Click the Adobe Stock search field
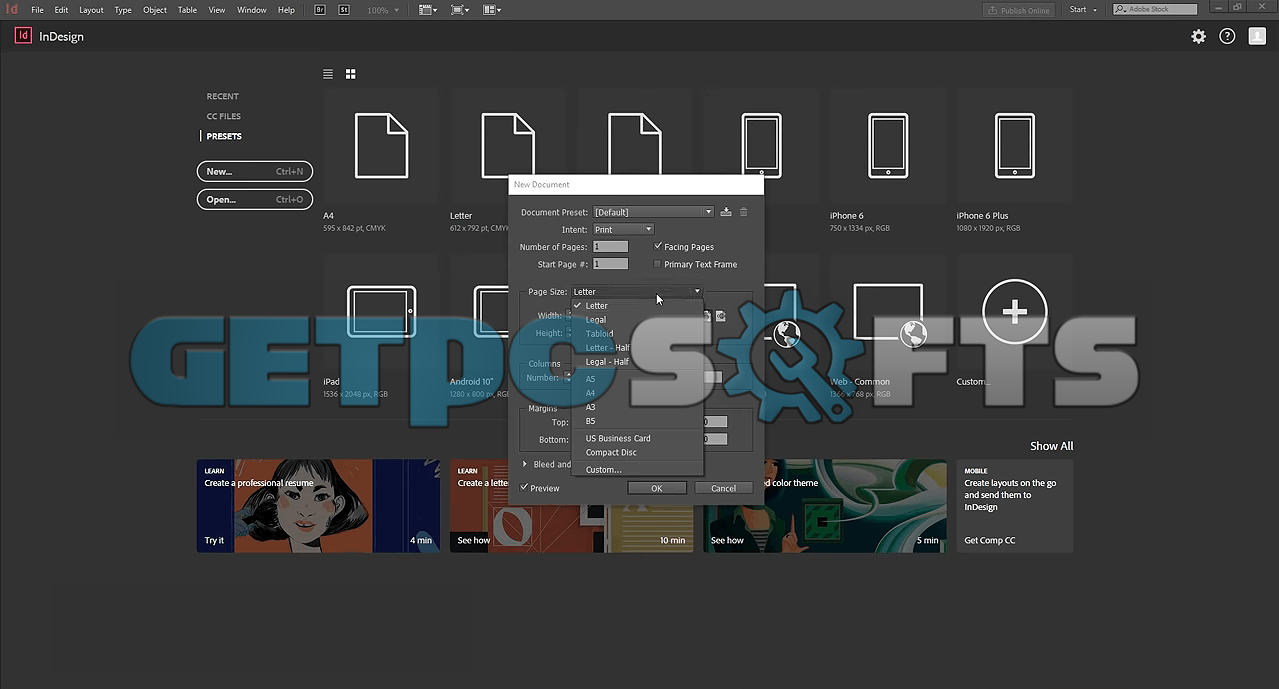Image resolution: width=1279 pixels, height=689 pixels. 1153,10
